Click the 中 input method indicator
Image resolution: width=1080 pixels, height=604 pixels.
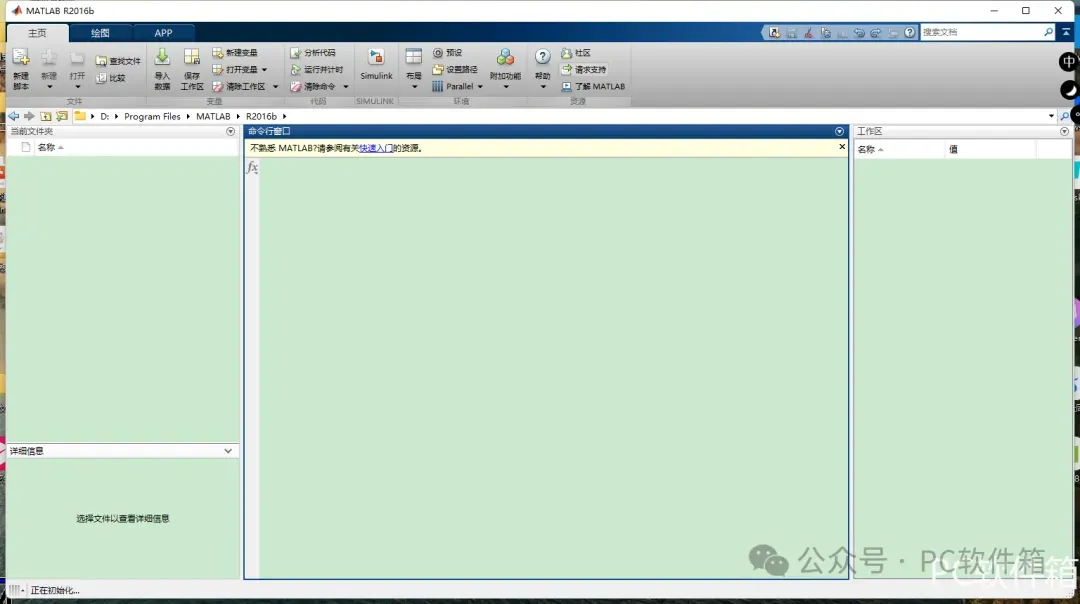(1068, 62)
